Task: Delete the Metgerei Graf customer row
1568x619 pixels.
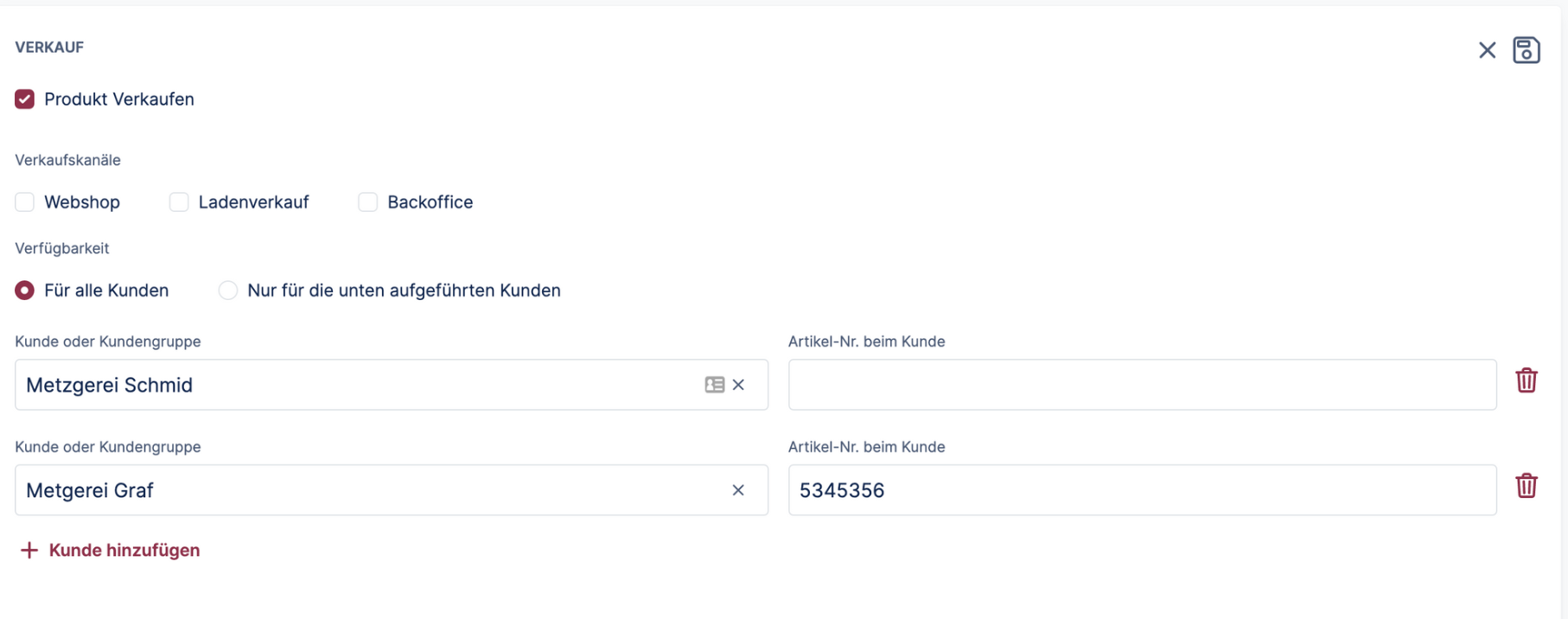Action: click(x=1526, y=486)
